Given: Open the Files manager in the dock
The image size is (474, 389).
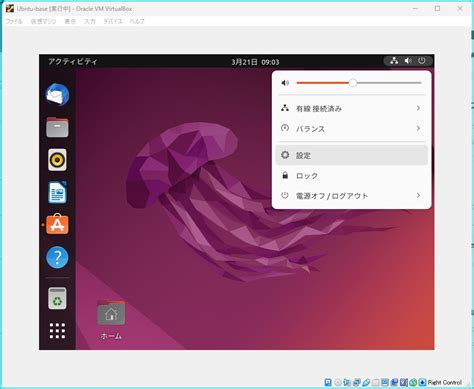Looking at the screenshot, I should [x=57, y=127].
